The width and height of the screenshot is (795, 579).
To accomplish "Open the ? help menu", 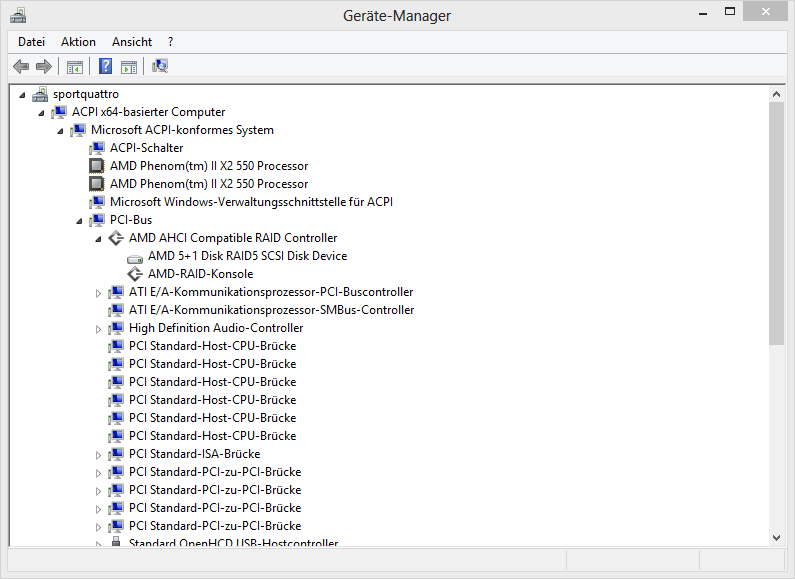I will pyautogui.click(x=170, y=42).
